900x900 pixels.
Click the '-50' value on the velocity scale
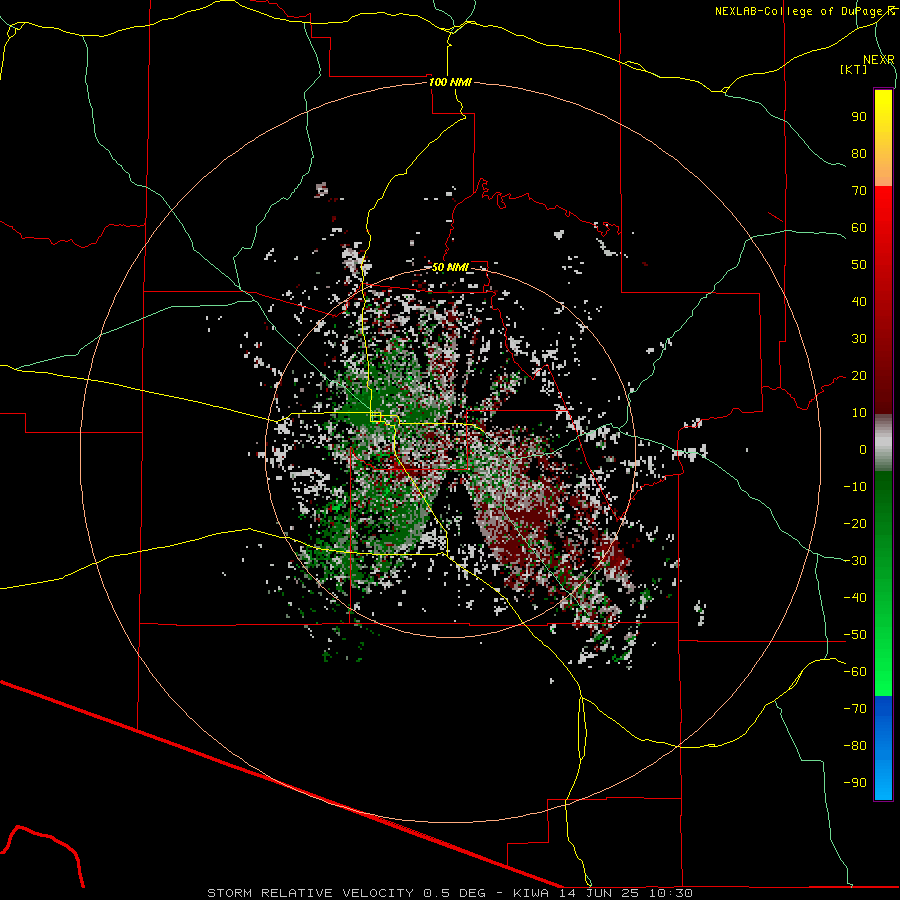tap(855, 634)
